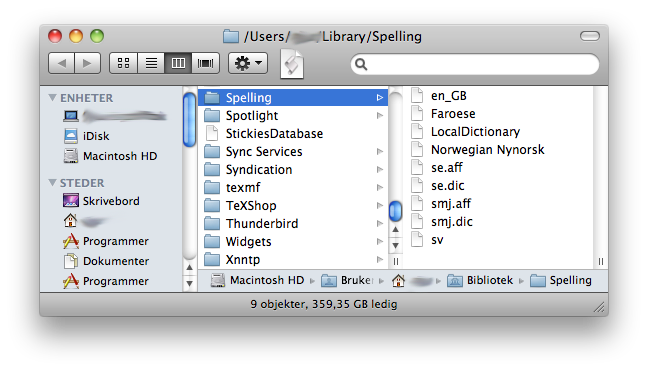648x371 pixels.
Task: Click the sidebar scroll down arrow
Action: (x=189, y=283)
